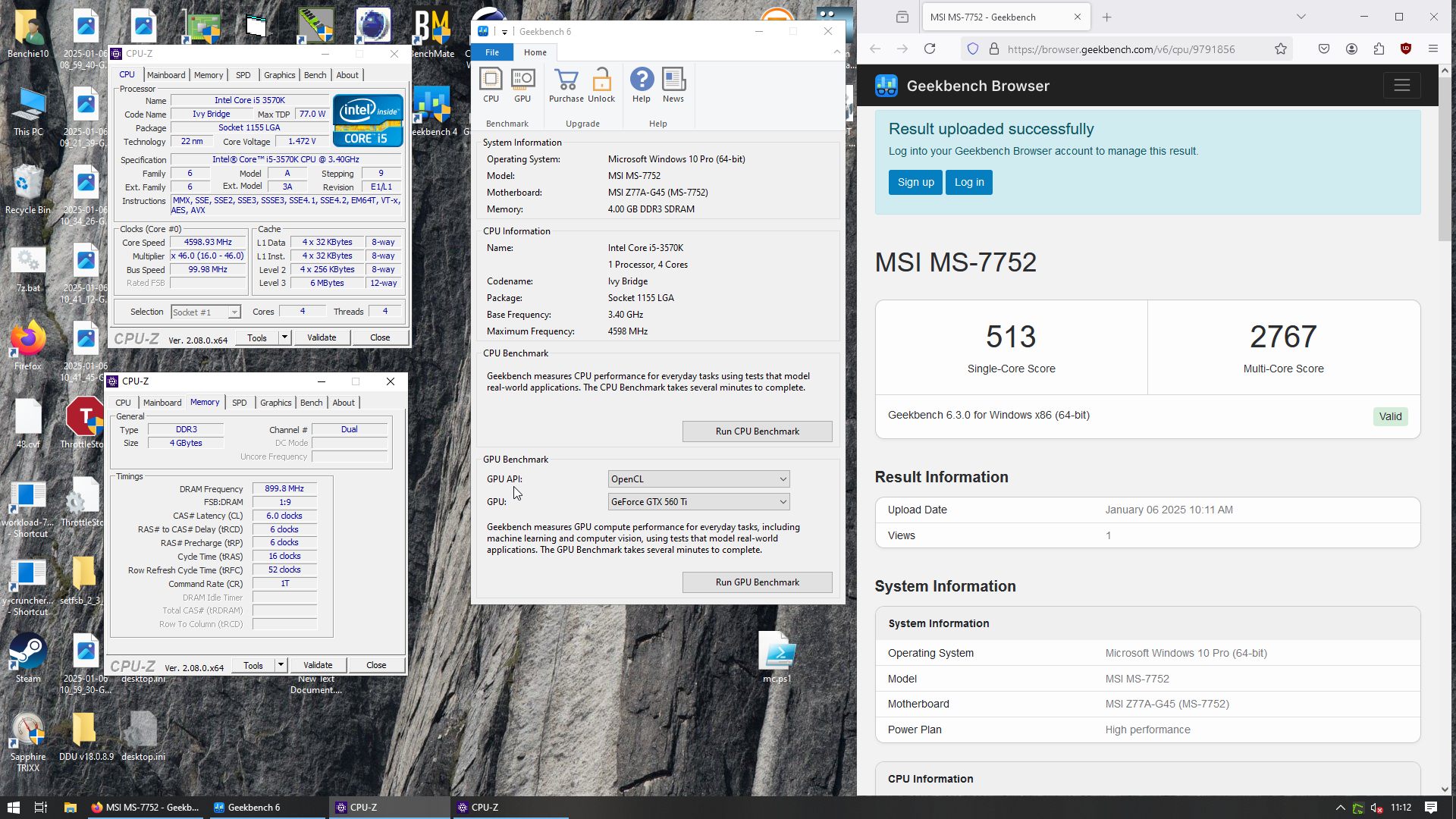Save page to Pocket icon
Viewport: 1456px width, 819px height.
[1324, 49]
